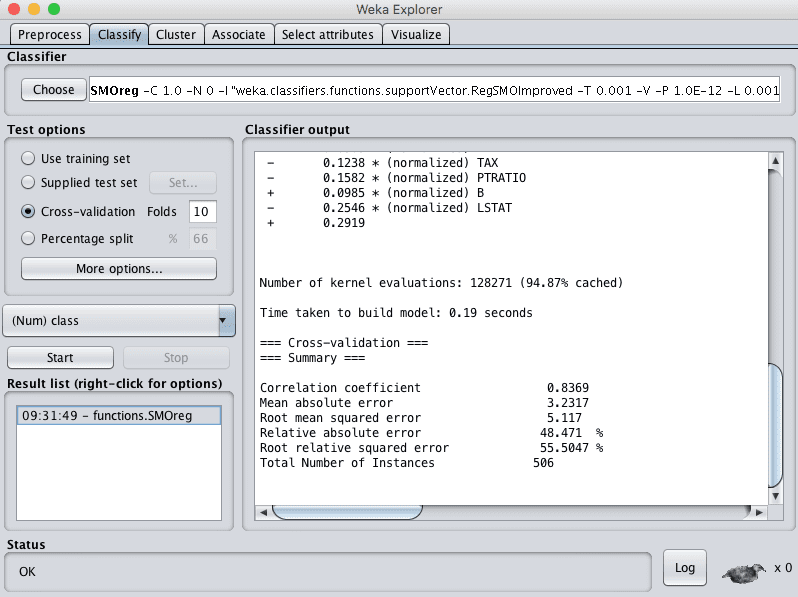This screenshot has height=597, width=798.
Task: Click the horizontal scroll left arrow
Action: [264, 513]
